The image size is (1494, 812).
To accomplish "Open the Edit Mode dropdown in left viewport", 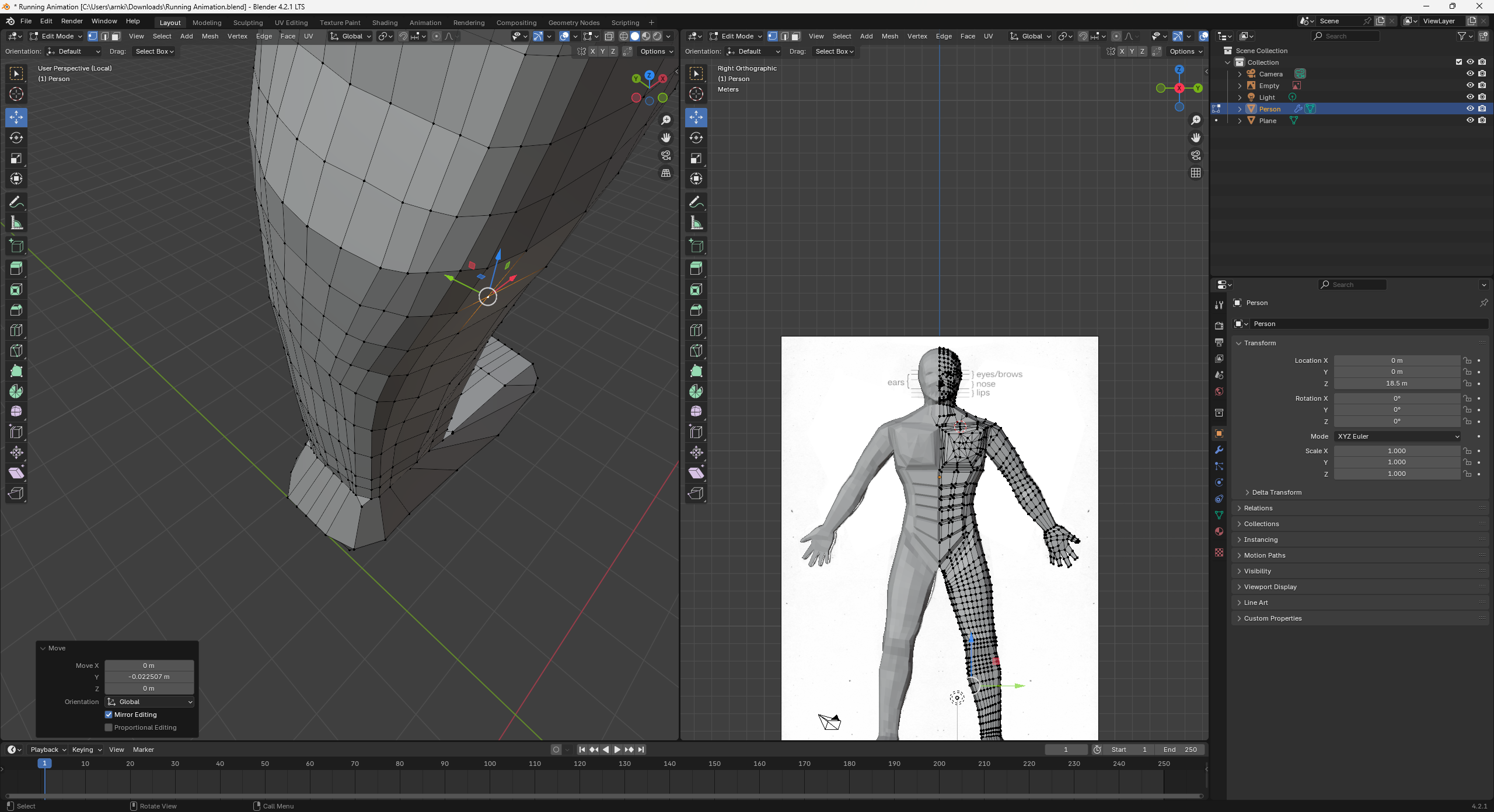I will (56, 36).
